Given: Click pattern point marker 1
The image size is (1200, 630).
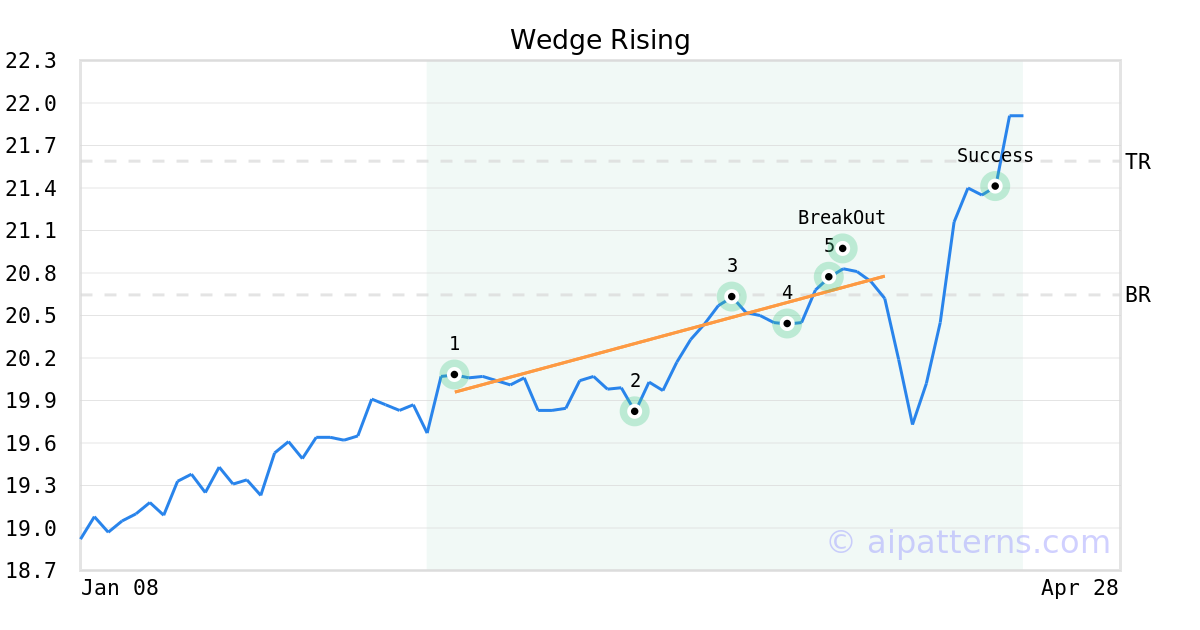Looking at the screenshot, I should (x=454, y=374).
